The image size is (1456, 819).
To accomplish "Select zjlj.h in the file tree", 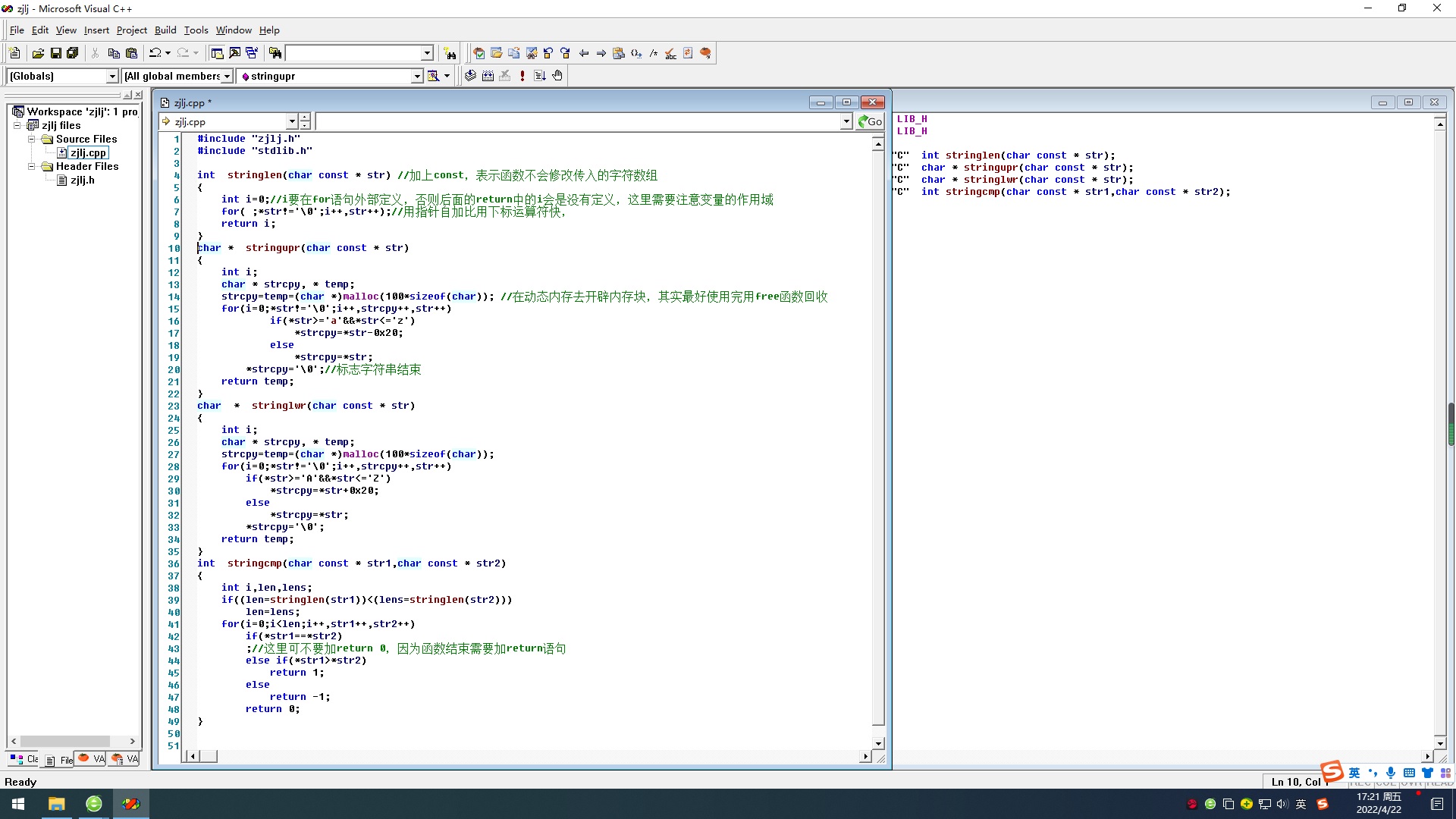I will (x=83, y=180).
